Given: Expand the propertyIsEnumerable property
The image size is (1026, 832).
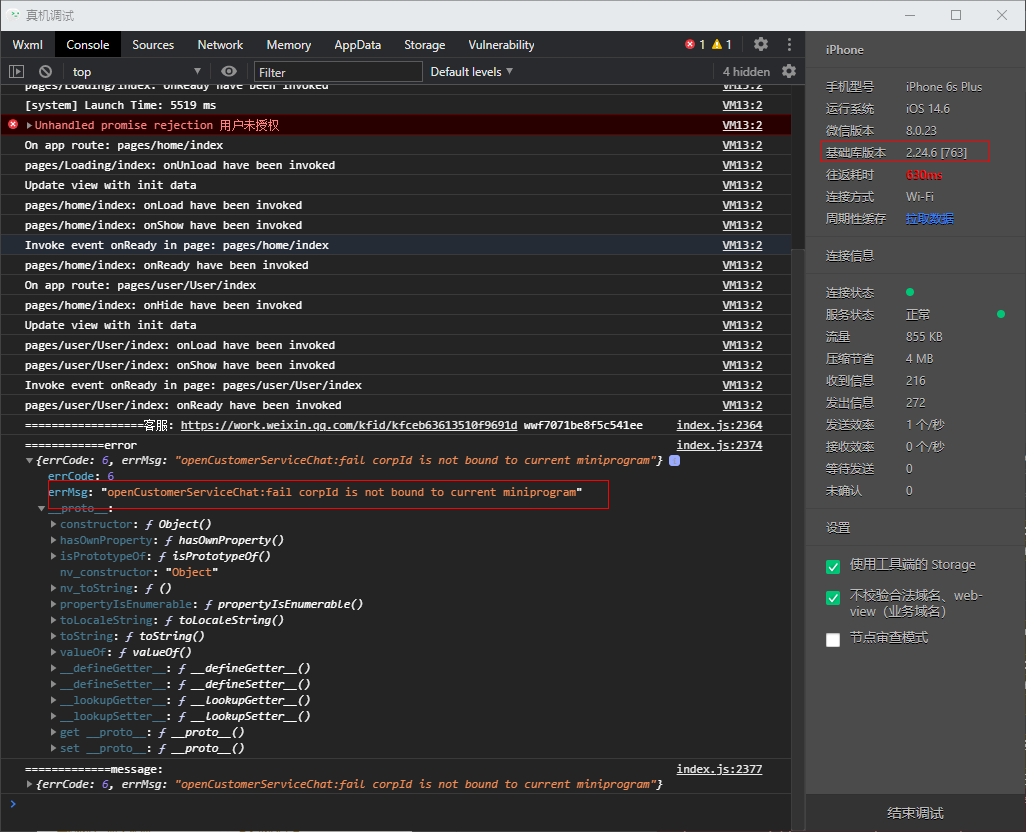Looking at the screenshot, I should point(54,604).
